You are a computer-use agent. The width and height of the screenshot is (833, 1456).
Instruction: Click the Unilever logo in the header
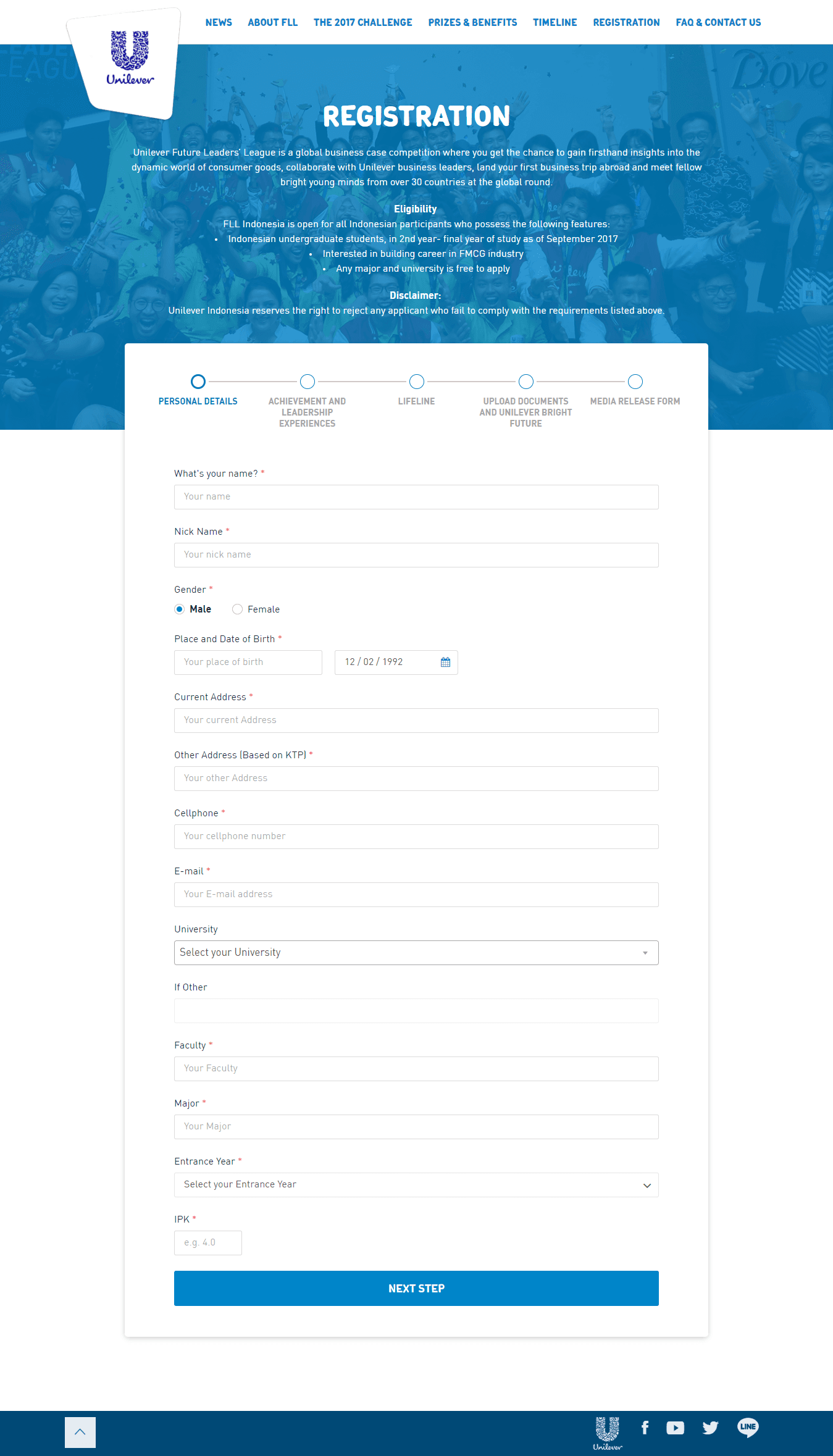130,58
